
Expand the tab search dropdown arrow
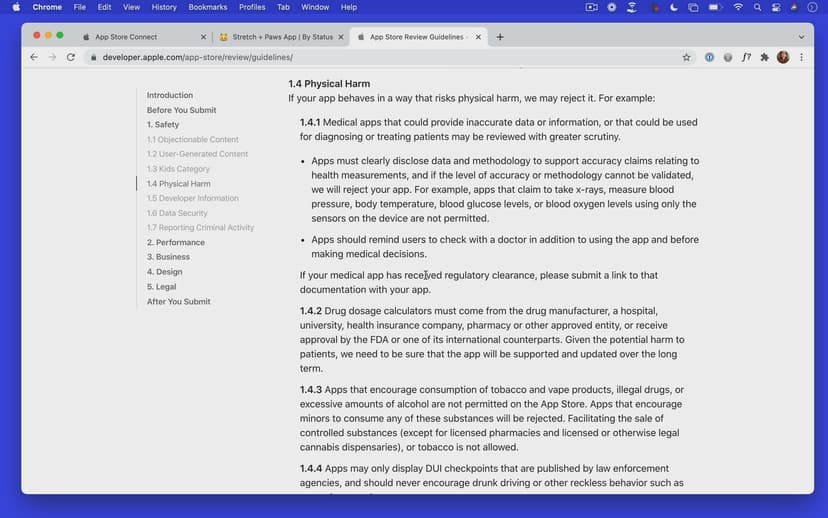click(801, 37)
